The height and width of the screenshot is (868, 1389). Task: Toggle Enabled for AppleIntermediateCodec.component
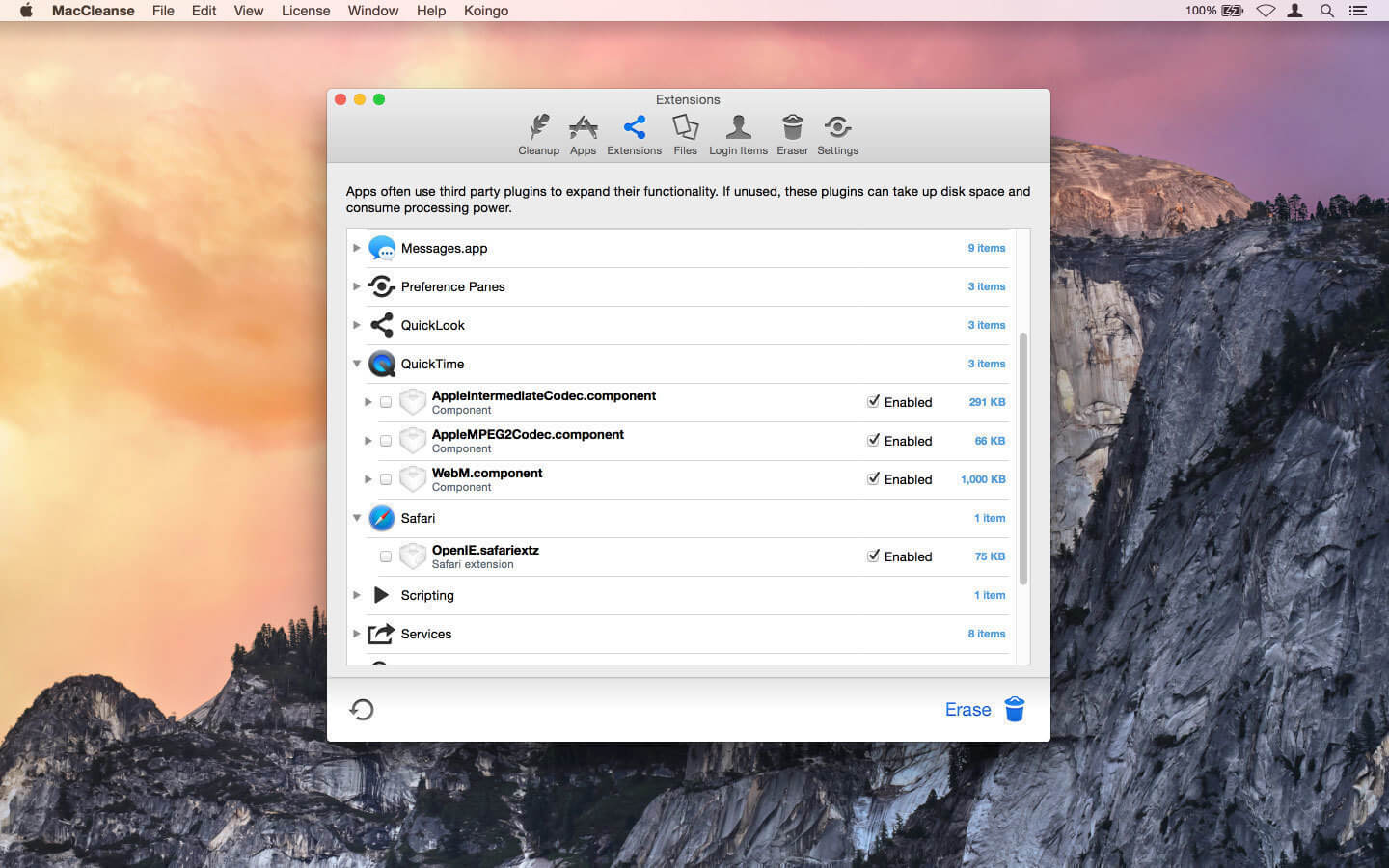(873, 401)
